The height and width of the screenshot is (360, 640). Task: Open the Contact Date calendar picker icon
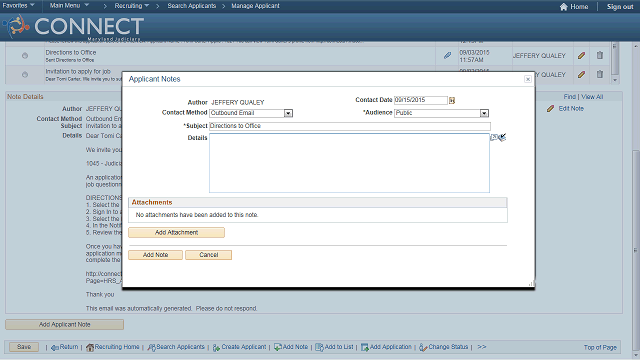tap(452, 100)
